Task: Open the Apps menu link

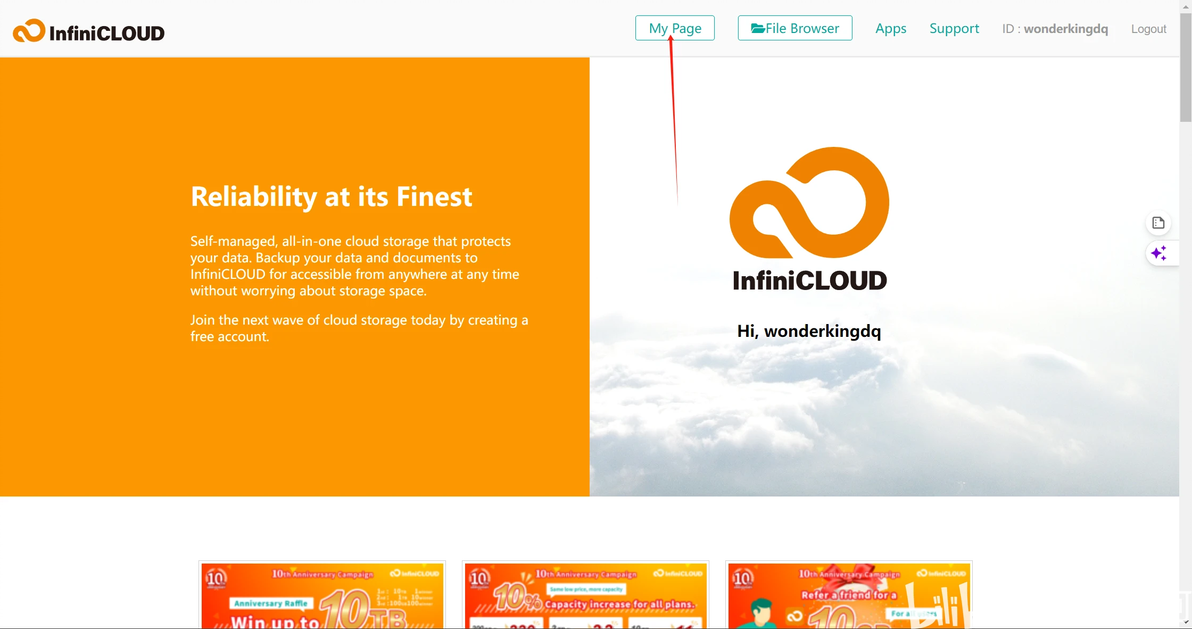Action: pos(891,28)
